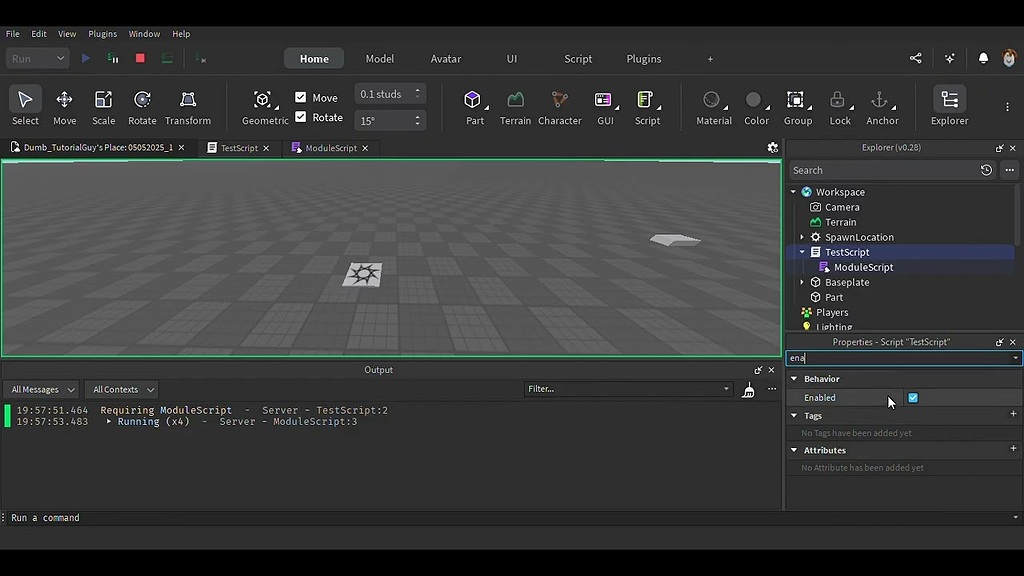Open the All Contexts dropdown

pyautogui.click(x=123, y=389)
